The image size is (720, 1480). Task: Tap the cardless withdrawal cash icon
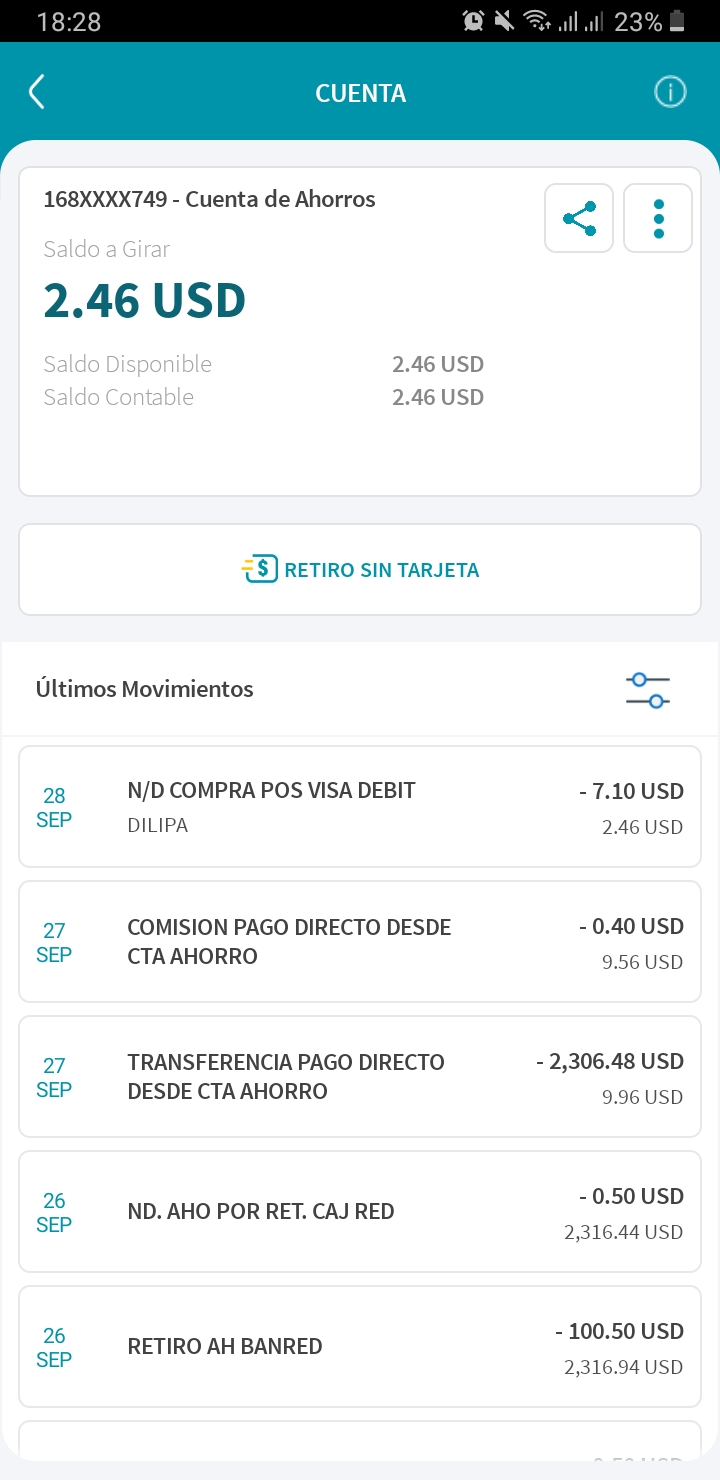coord(260,569)
